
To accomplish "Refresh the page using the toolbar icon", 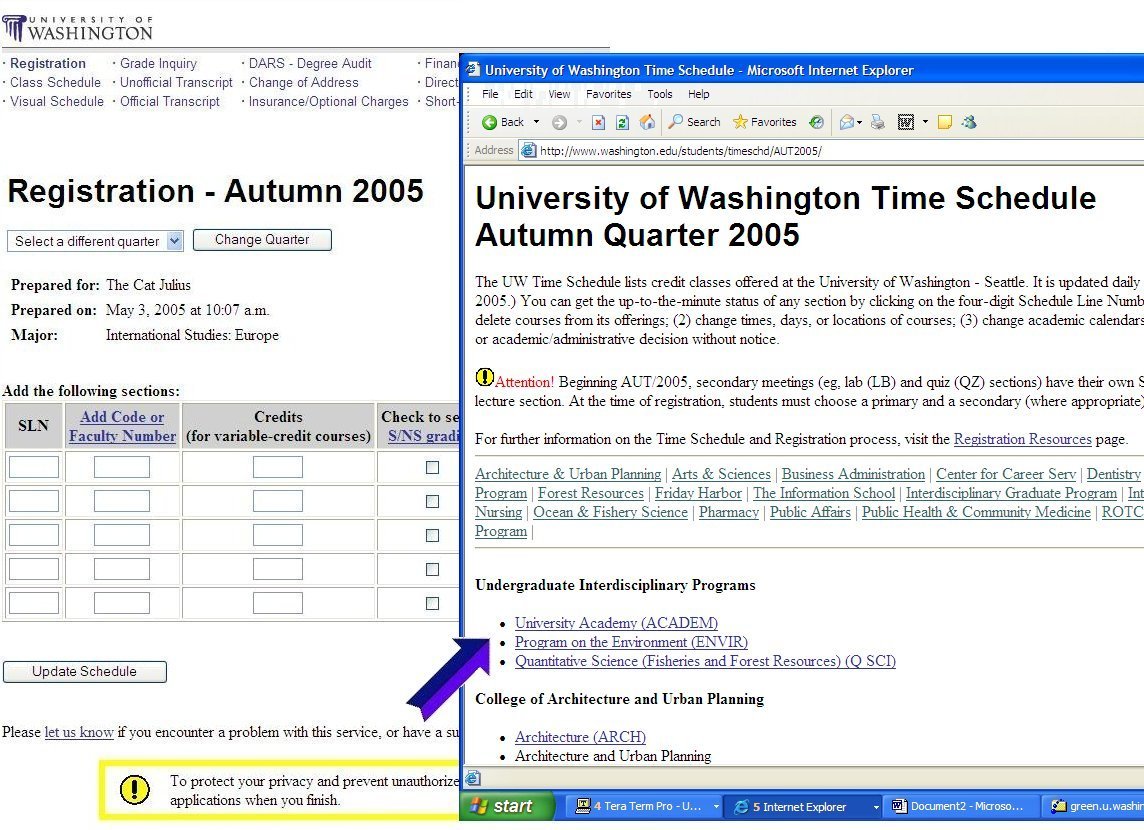I will tap(622, 123).
